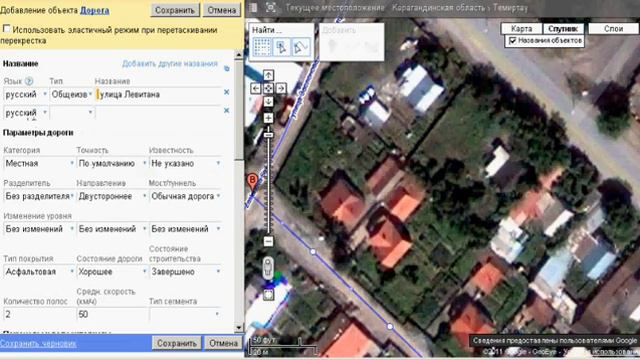Click the square icon below the pegman
Image resolution: width=640 pixels, height=360 pixels.
[268, 295]
